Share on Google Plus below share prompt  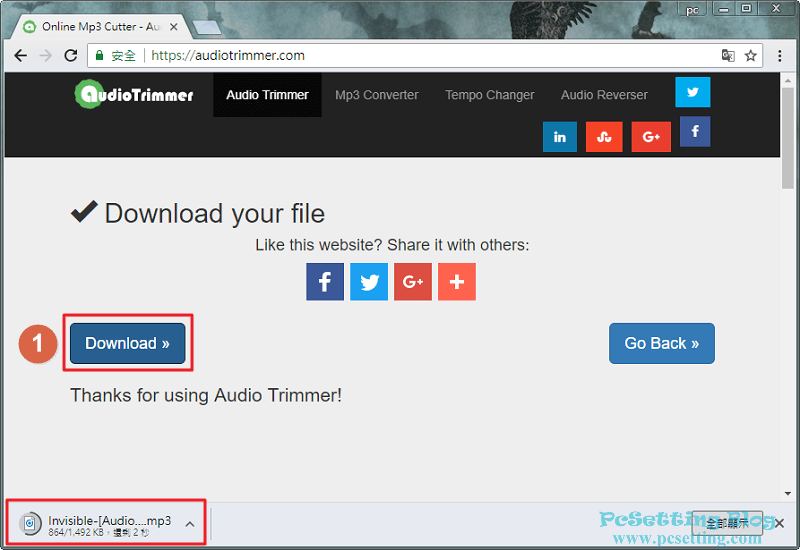[413, 282]
